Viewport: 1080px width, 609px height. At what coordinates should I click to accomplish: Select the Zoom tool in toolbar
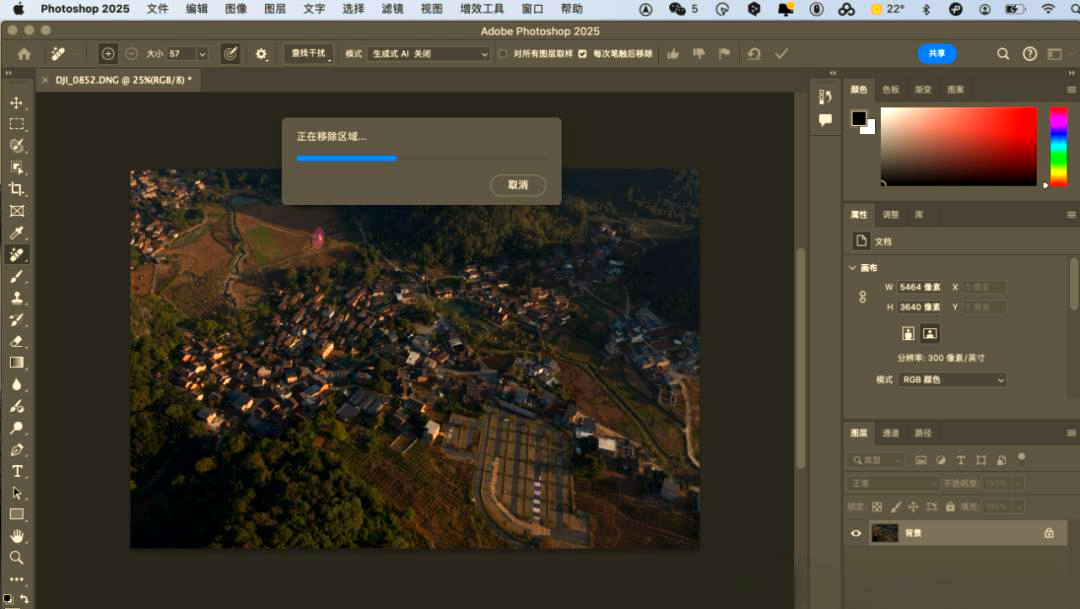coord(17,558)
